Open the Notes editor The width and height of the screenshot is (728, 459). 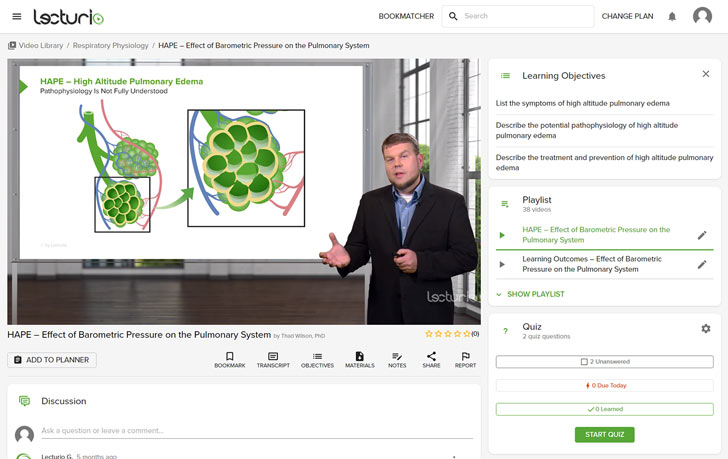pyautogui.click(x=397, y=360)
